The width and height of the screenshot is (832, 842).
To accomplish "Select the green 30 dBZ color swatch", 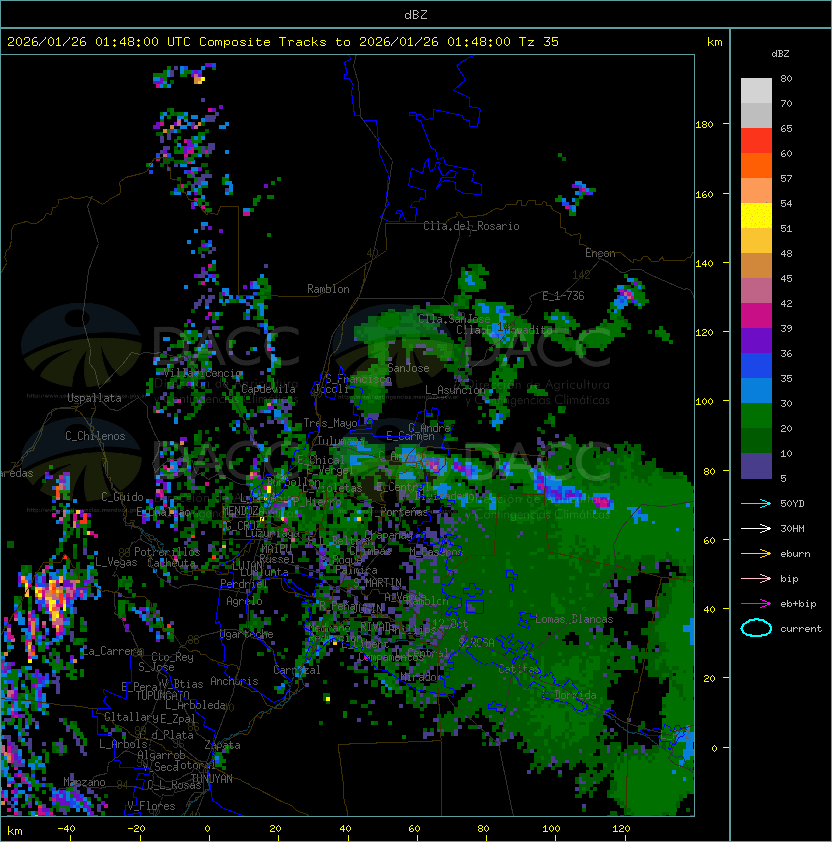I will (756, 415).
